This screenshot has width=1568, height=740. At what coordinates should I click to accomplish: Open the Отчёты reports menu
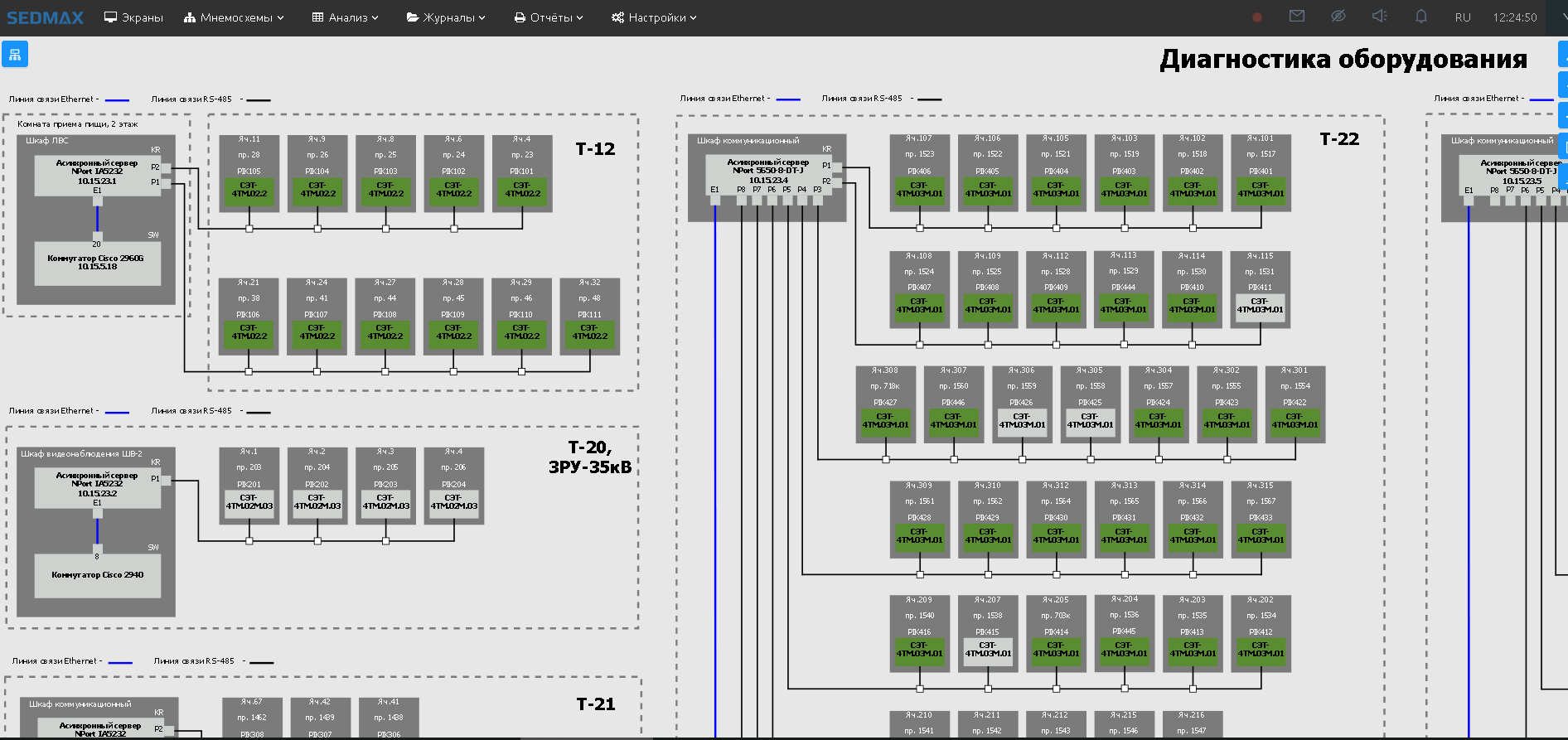tap(549, 17)
